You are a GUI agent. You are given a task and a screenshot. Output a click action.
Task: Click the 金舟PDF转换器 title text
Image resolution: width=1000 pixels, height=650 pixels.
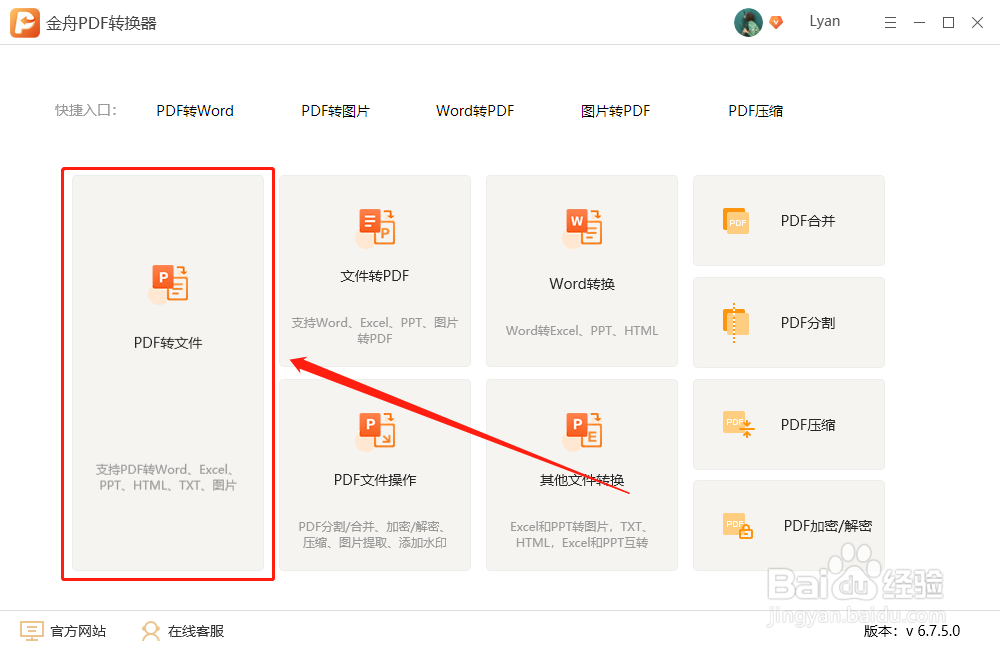coord(101,24)
